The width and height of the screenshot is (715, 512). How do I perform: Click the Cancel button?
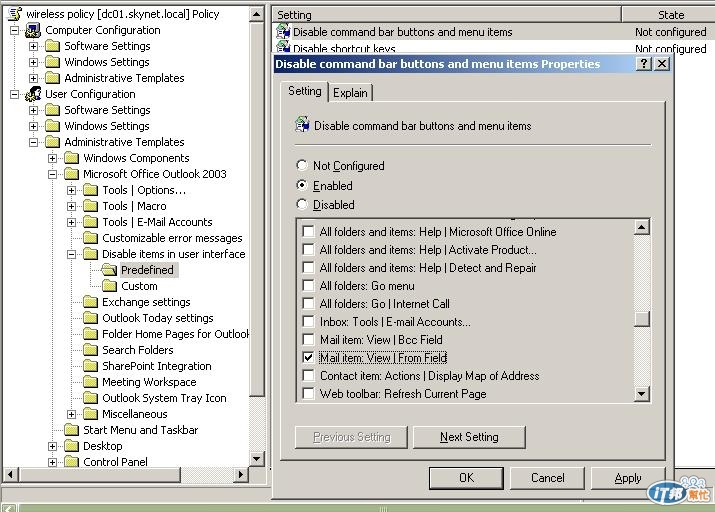click(547, 478)
